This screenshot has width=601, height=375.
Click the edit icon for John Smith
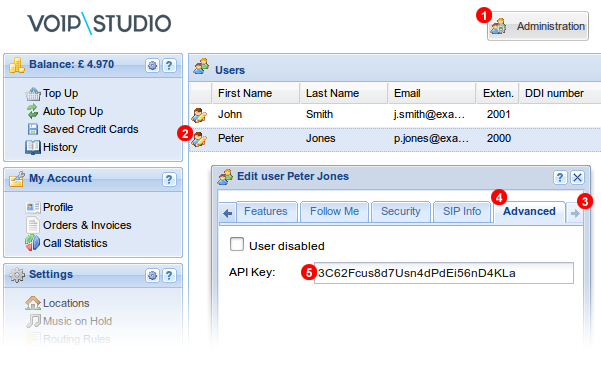pos(199,115)
